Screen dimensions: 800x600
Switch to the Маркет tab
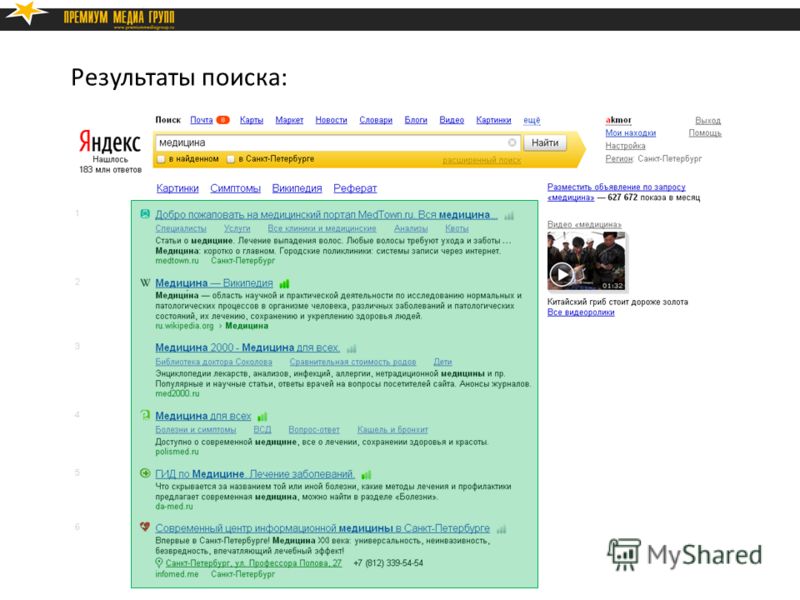(x=289, y=120)
